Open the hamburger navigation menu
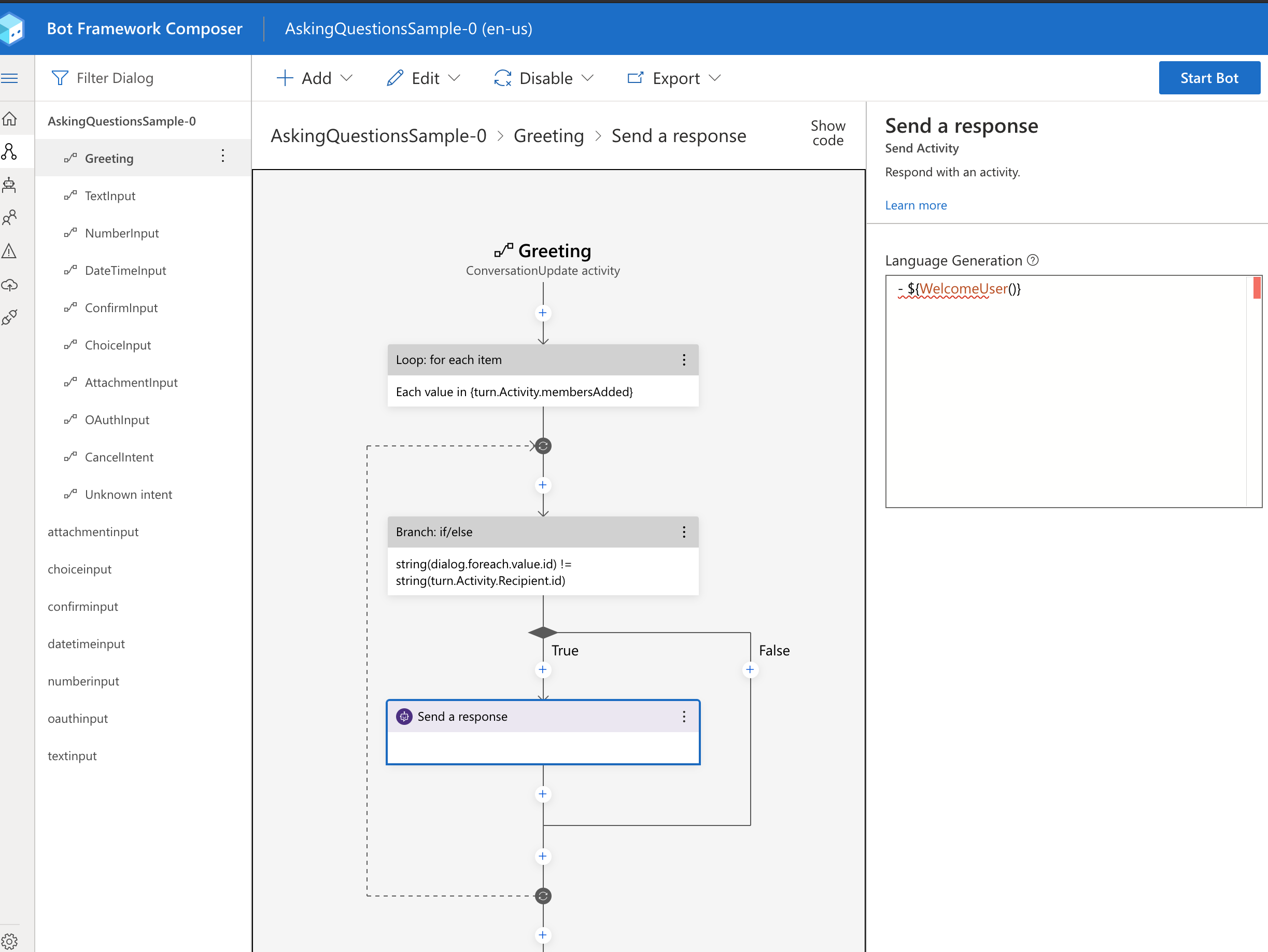 10,78
